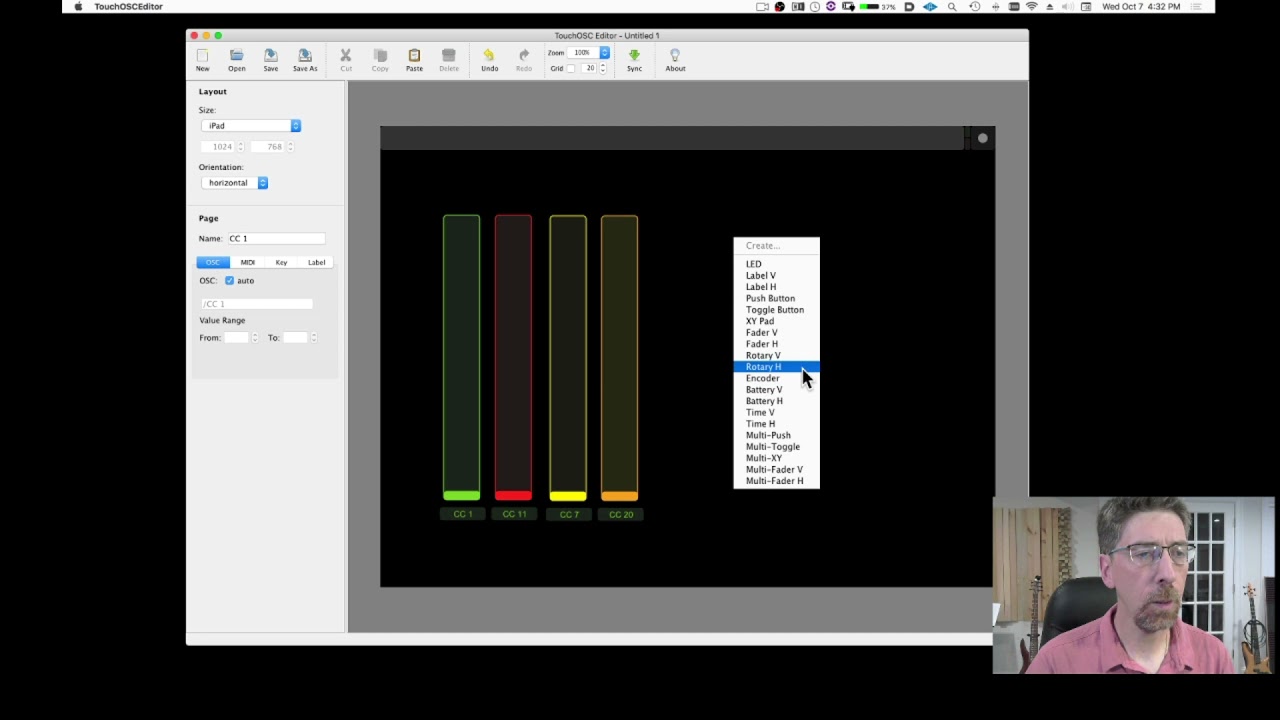
Task: Open the Apple menu
Action: click(78, 6)
